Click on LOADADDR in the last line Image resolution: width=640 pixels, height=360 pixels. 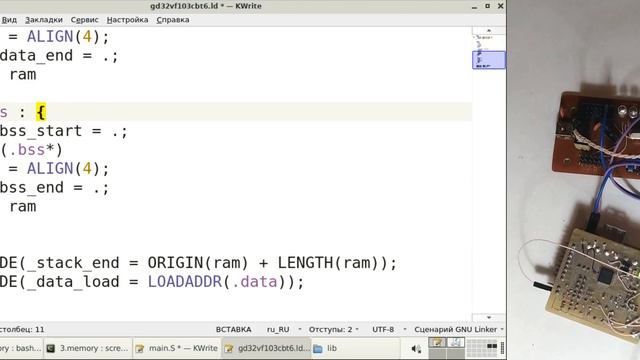184,282
